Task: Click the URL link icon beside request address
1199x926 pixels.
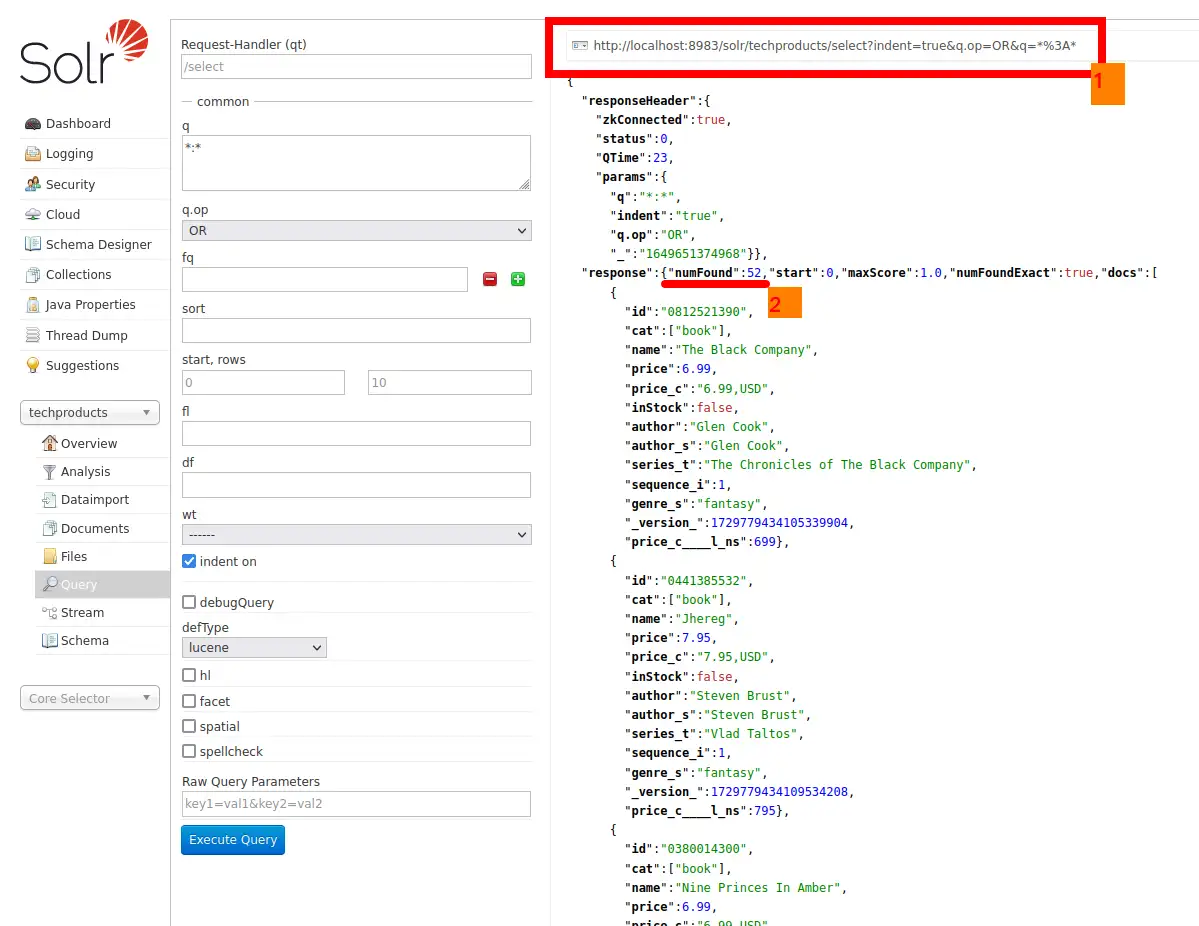Action: click(x=580, y=46)
